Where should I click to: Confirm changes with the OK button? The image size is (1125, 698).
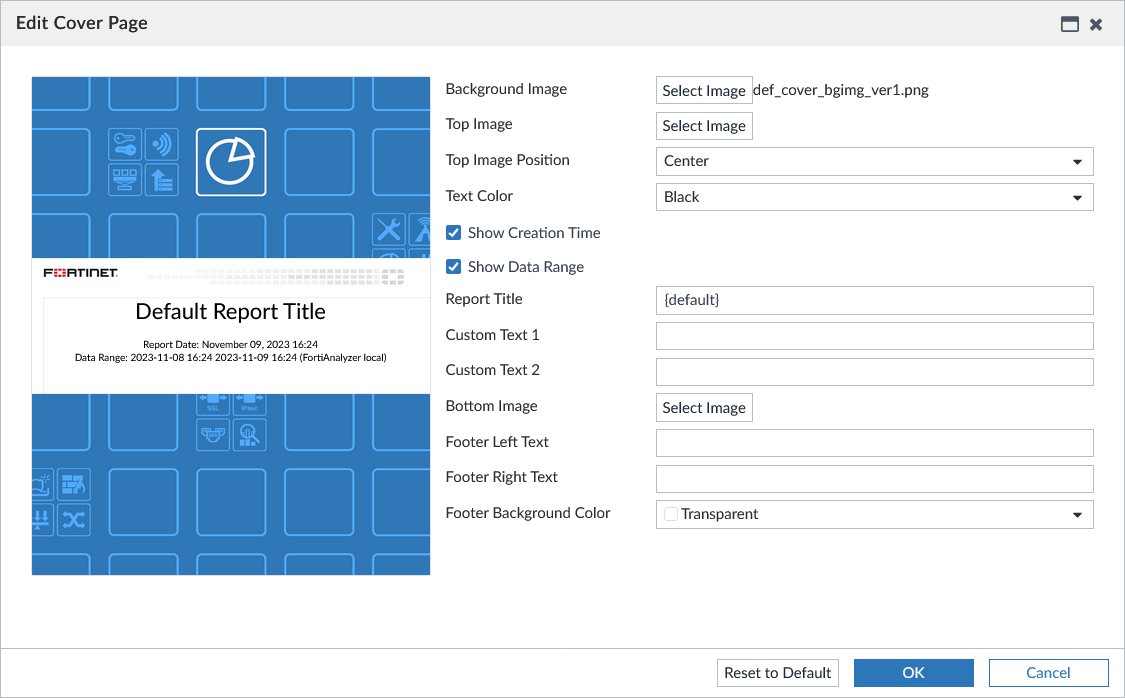(x=913, y=673)
